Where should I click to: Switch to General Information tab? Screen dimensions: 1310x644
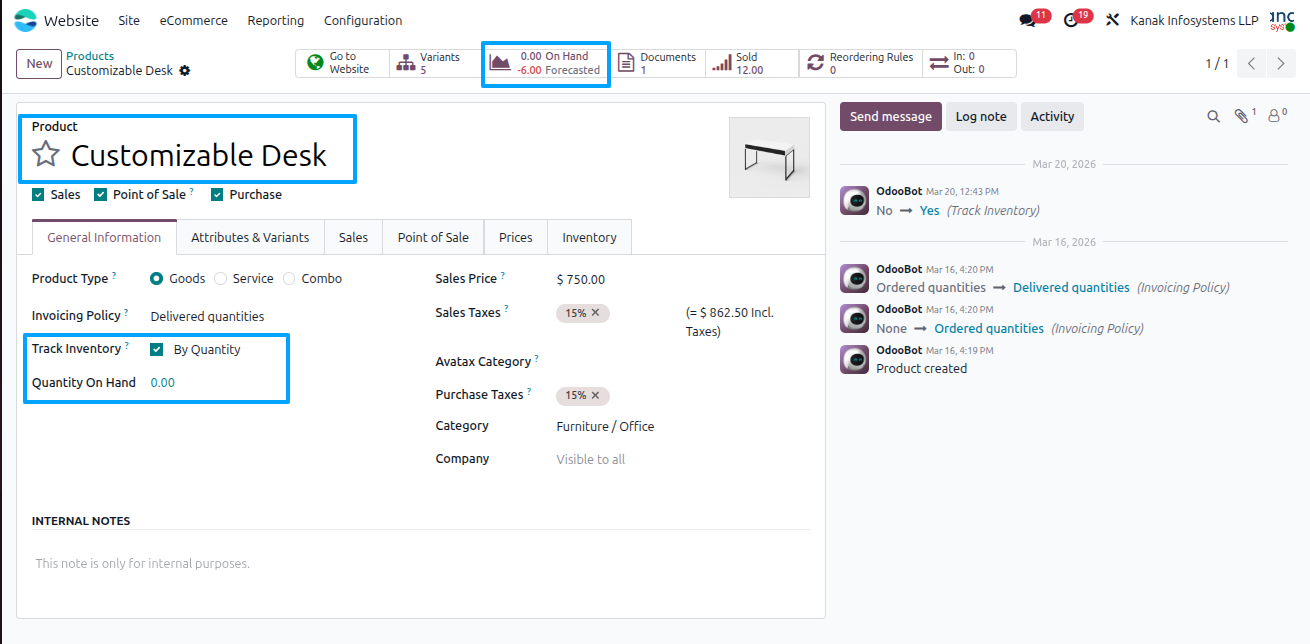[104, 237]
